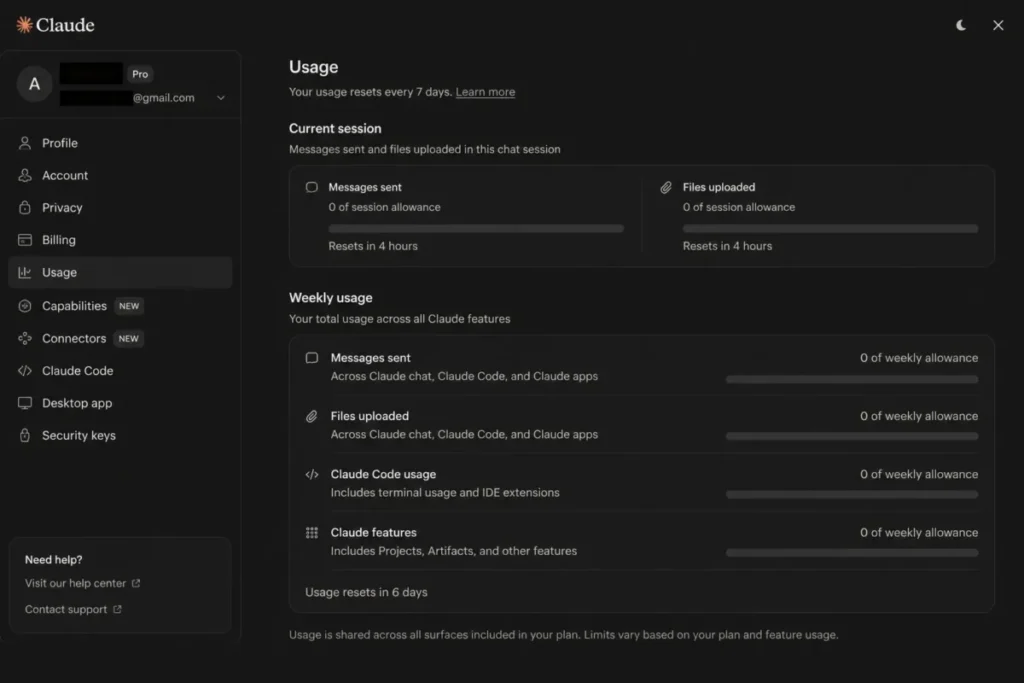This screenshot has height=683, width=1024.
Task: Click the Claude features label
Action: (373, 532)
